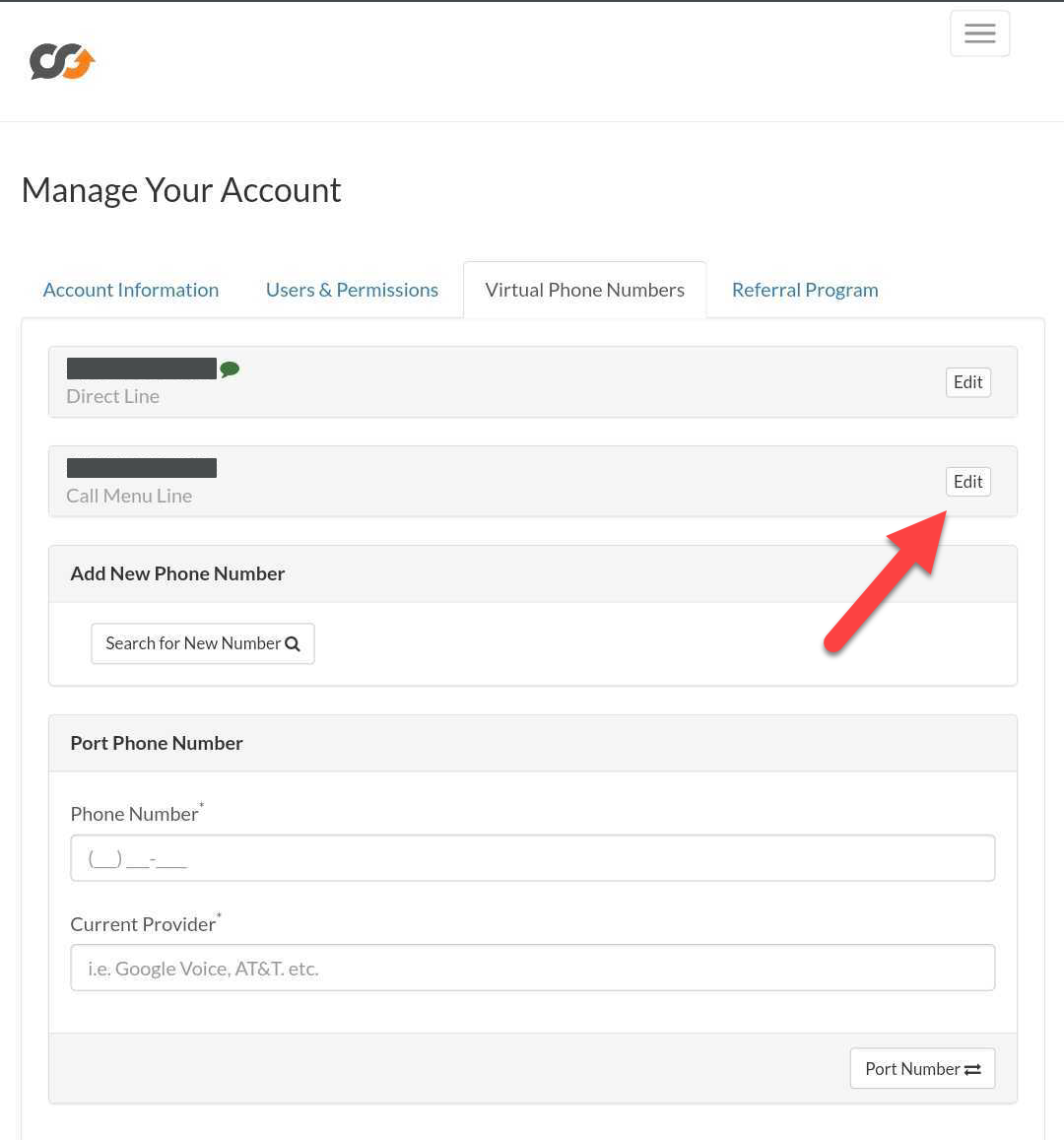Open the hamburger navigation menu
The image size is (1064, 1140).
tap(979, 34)
